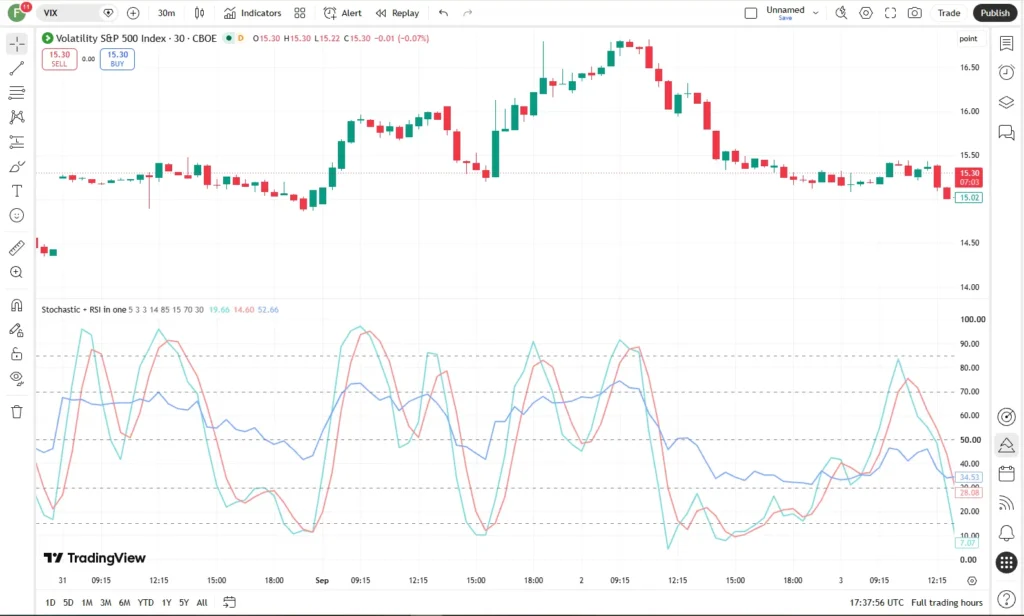The height and width of the screenshot is (616, 1024).
Task: Remove drawings with trash icon
Action: pyautogui.click(x=17, y=412)
